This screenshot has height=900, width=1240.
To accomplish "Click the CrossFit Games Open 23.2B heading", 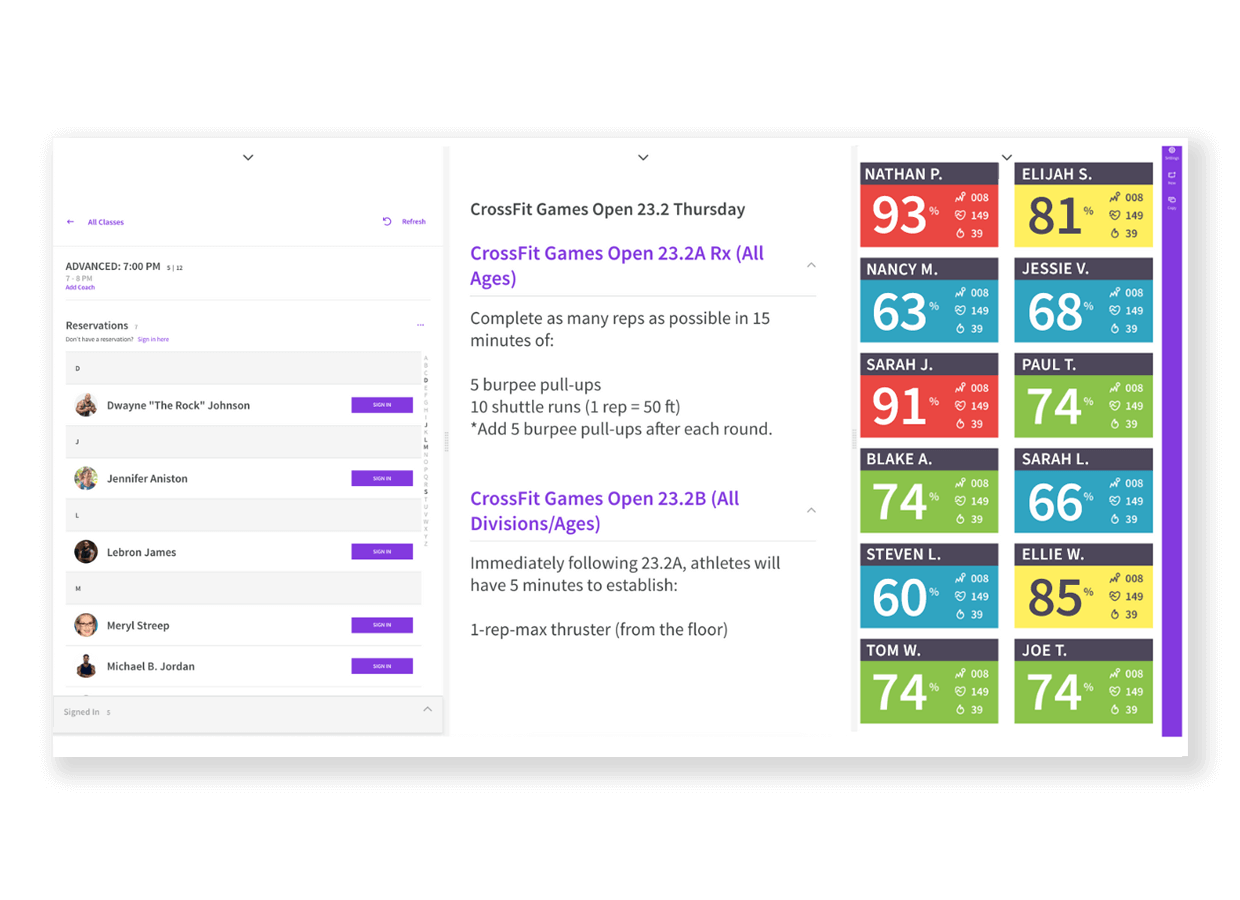I will [x=605, y=510].
